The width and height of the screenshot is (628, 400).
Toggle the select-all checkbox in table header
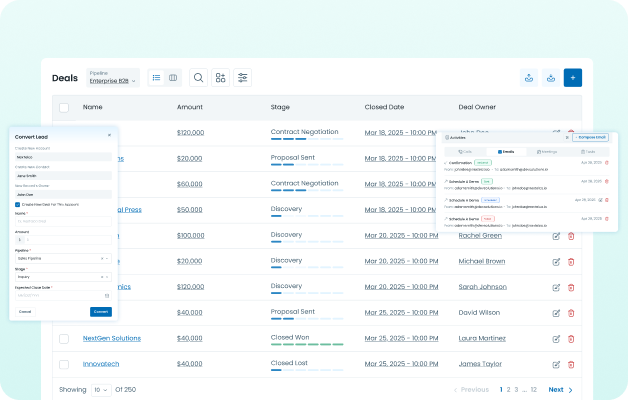pos(64,107)
